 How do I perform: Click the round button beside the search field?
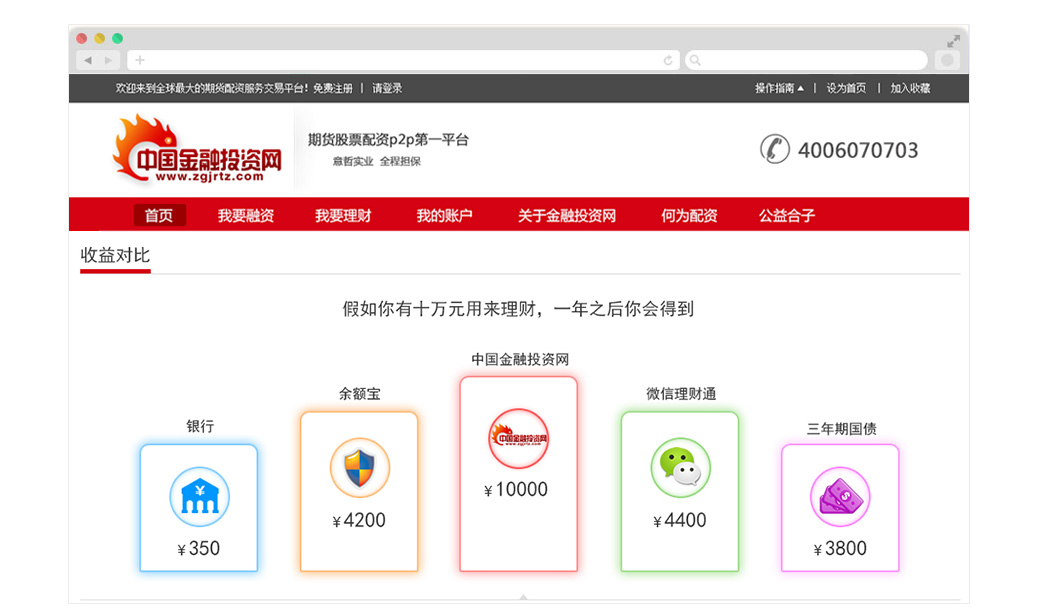[948, 60]
